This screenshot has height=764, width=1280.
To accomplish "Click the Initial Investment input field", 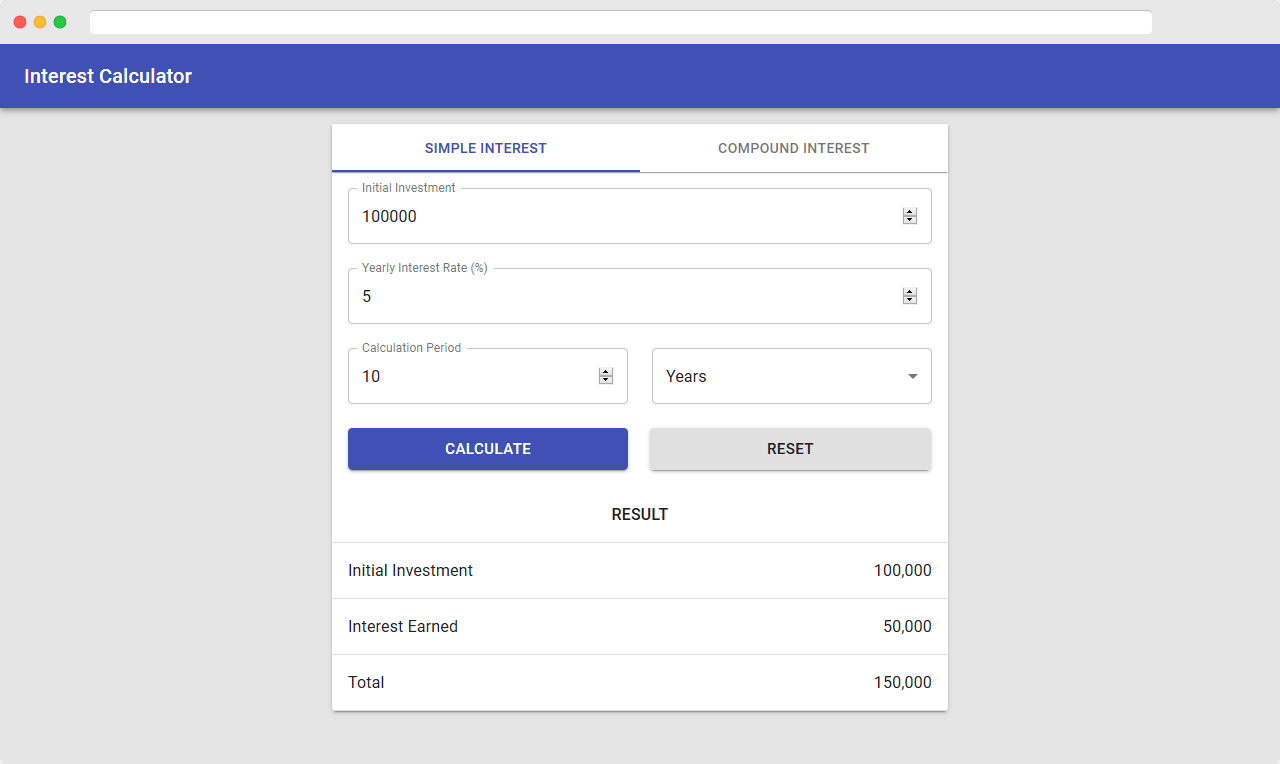I will click(x=640, y=216).
